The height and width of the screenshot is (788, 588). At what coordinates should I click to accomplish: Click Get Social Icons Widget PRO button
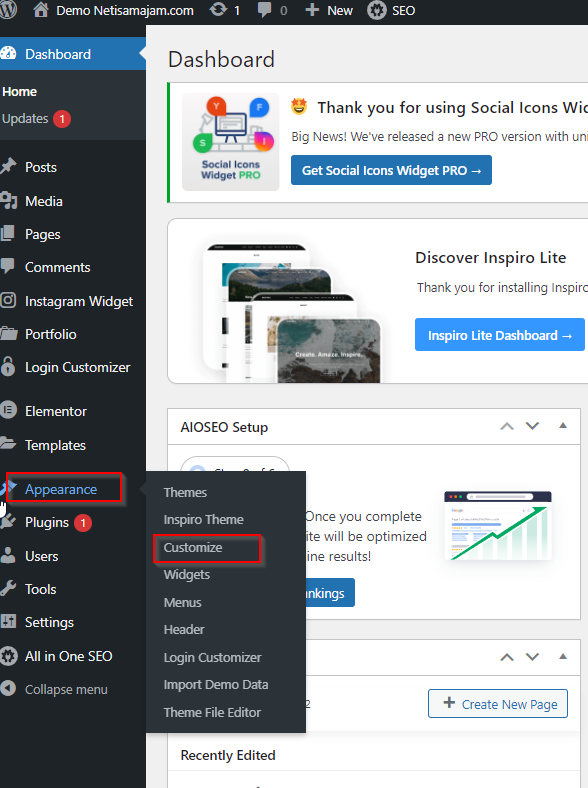tap(391, 170)
